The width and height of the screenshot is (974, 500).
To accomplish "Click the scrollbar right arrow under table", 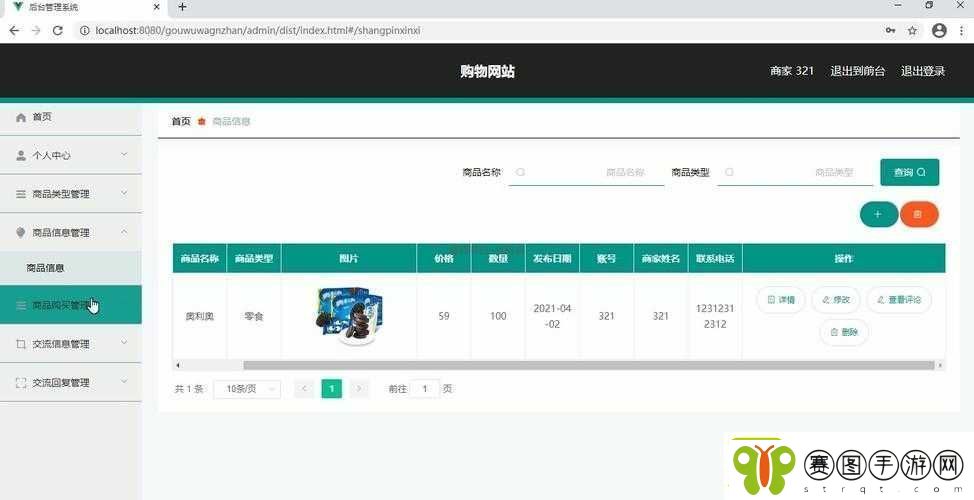I will pos(940,365).
